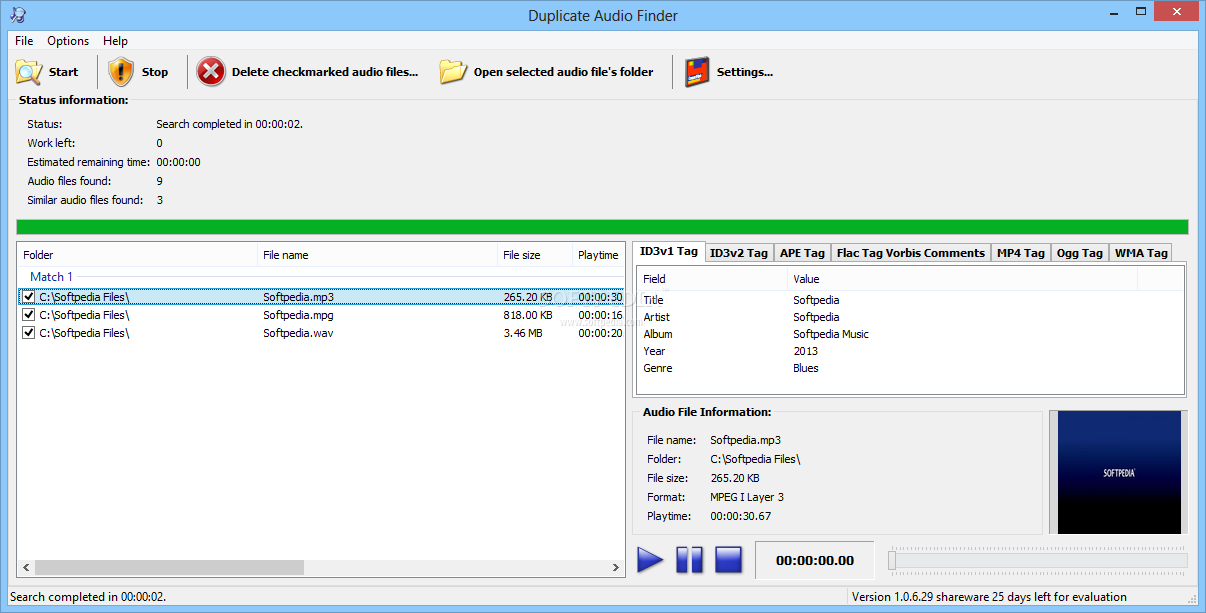Click the Blues genre value
The height and width of the screenshot is (613, 1206).
pos(806,368)
